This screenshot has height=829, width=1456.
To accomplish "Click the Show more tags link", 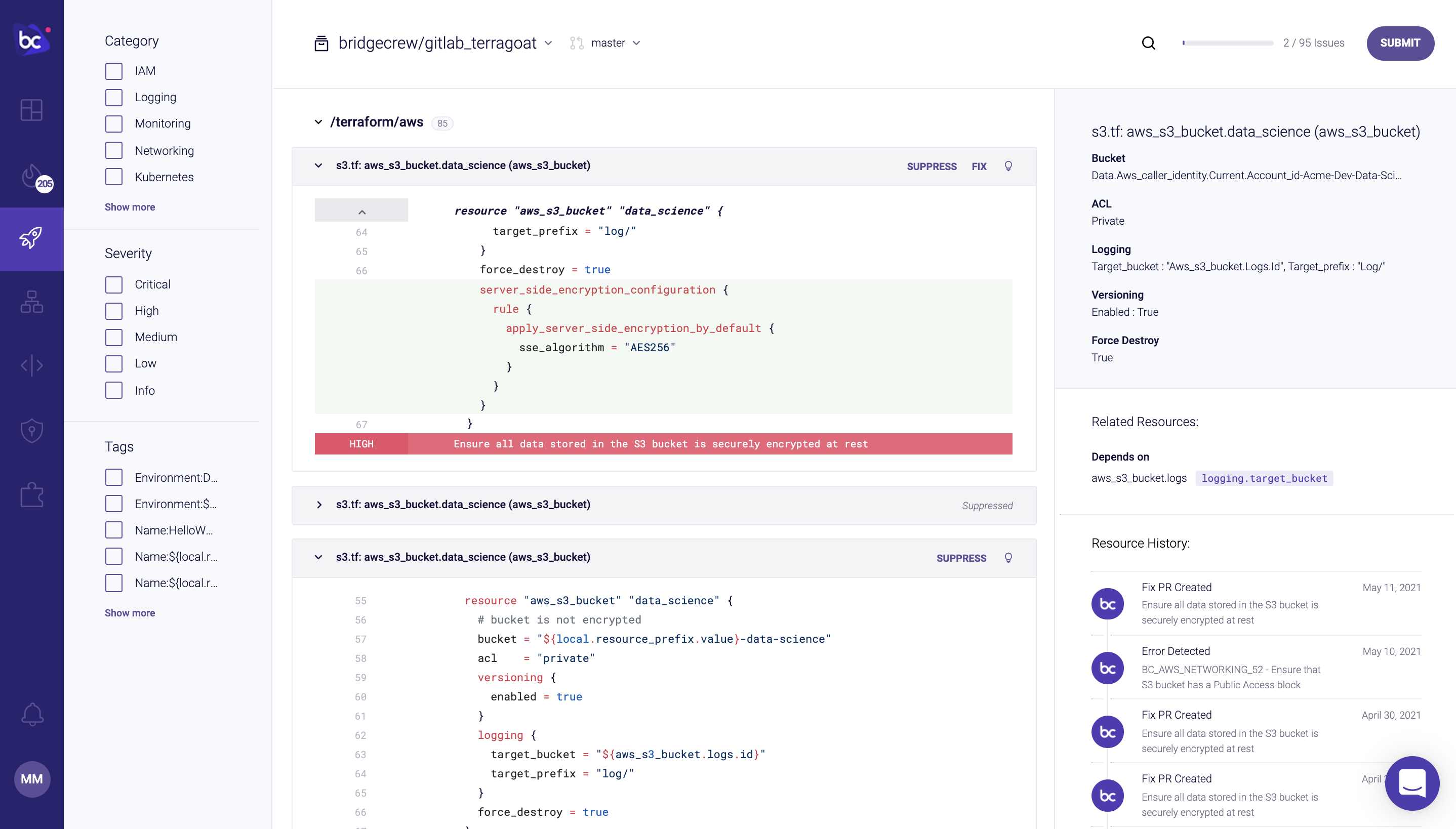I will pos(129,612).
